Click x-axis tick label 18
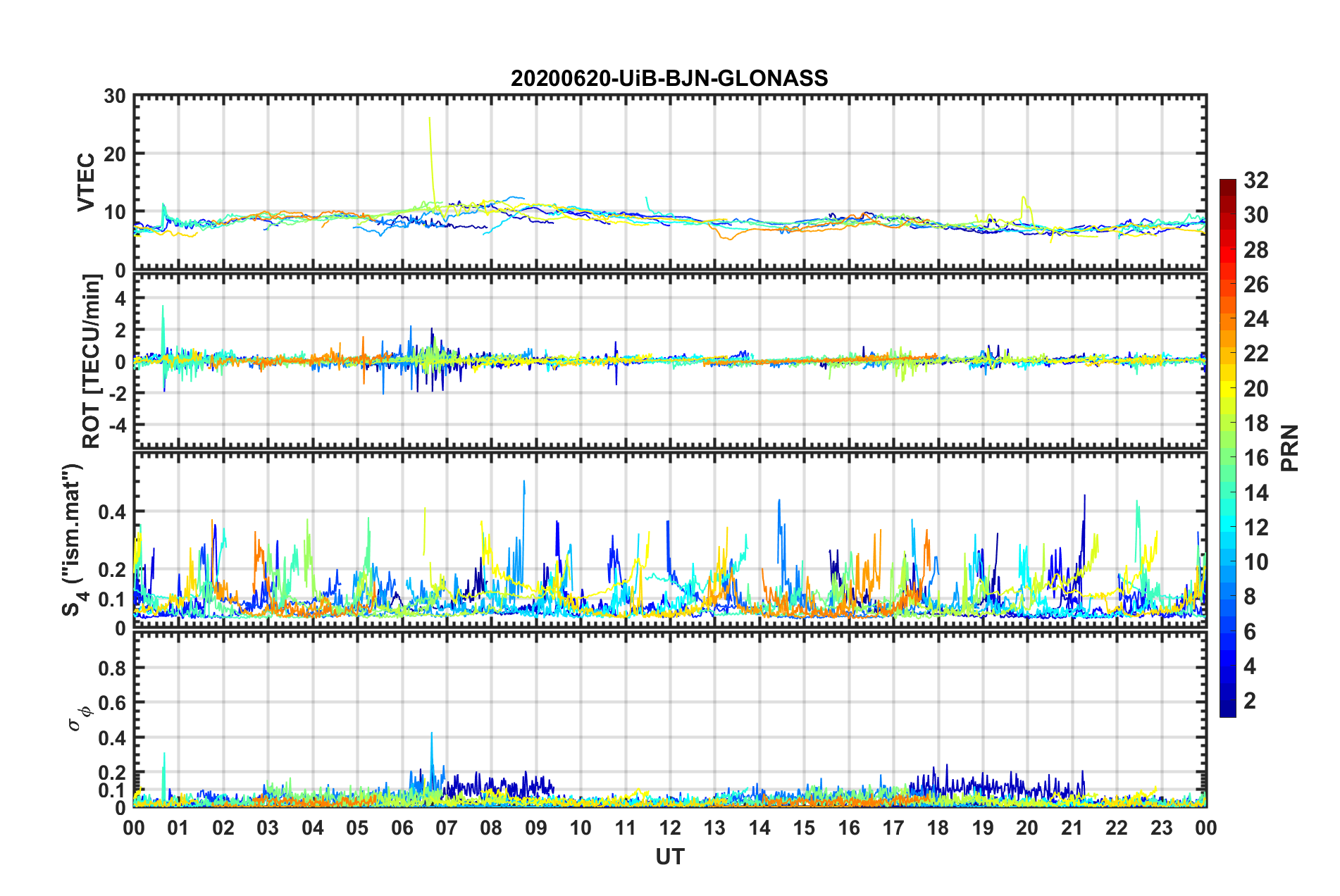The image size is (1340, 896). [x=938, y=828]
